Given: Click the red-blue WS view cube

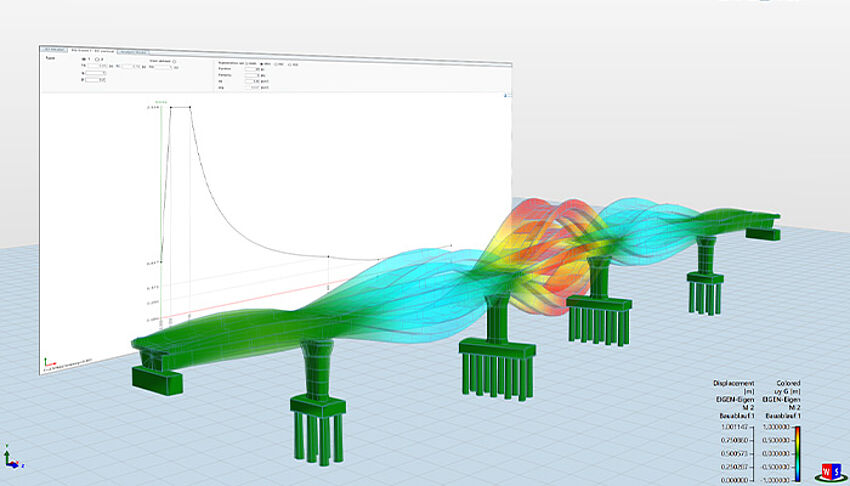Looking at the screenshot, I should [829, 469].
